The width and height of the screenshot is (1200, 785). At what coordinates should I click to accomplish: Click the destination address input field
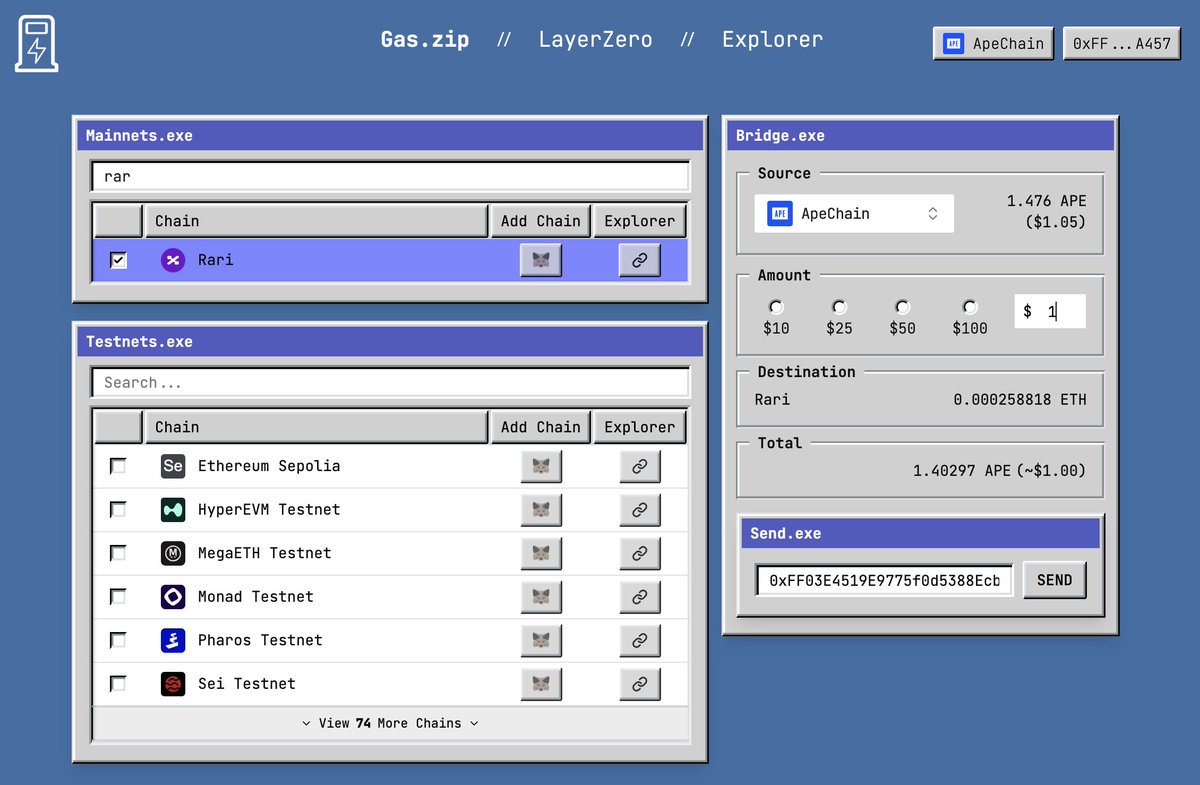click(x=885, y=580)
